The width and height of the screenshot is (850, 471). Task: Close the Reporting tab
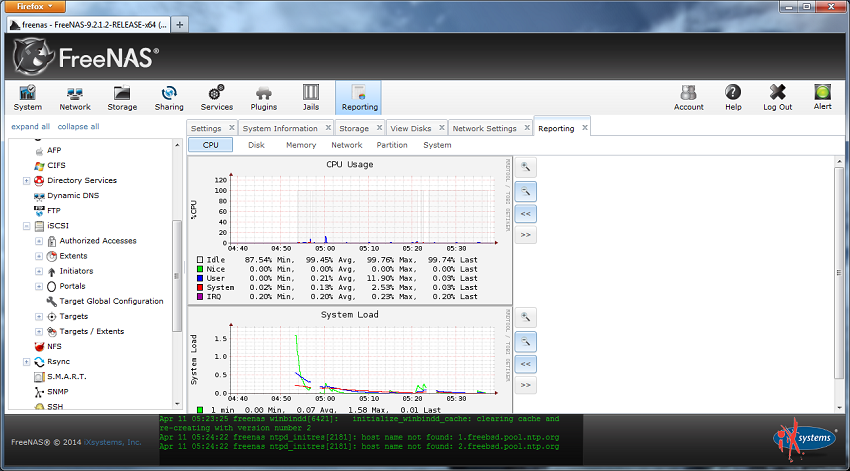coord(585,128)
